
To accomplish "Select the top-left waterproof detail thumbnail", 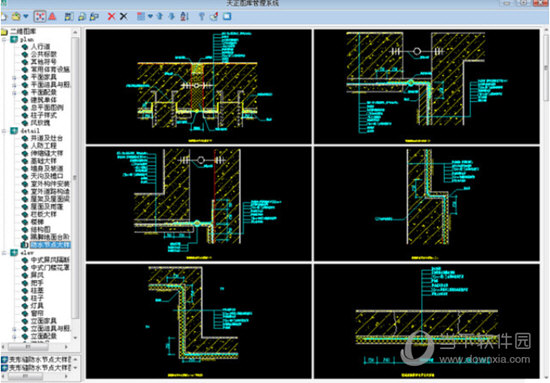I will 199,87.
